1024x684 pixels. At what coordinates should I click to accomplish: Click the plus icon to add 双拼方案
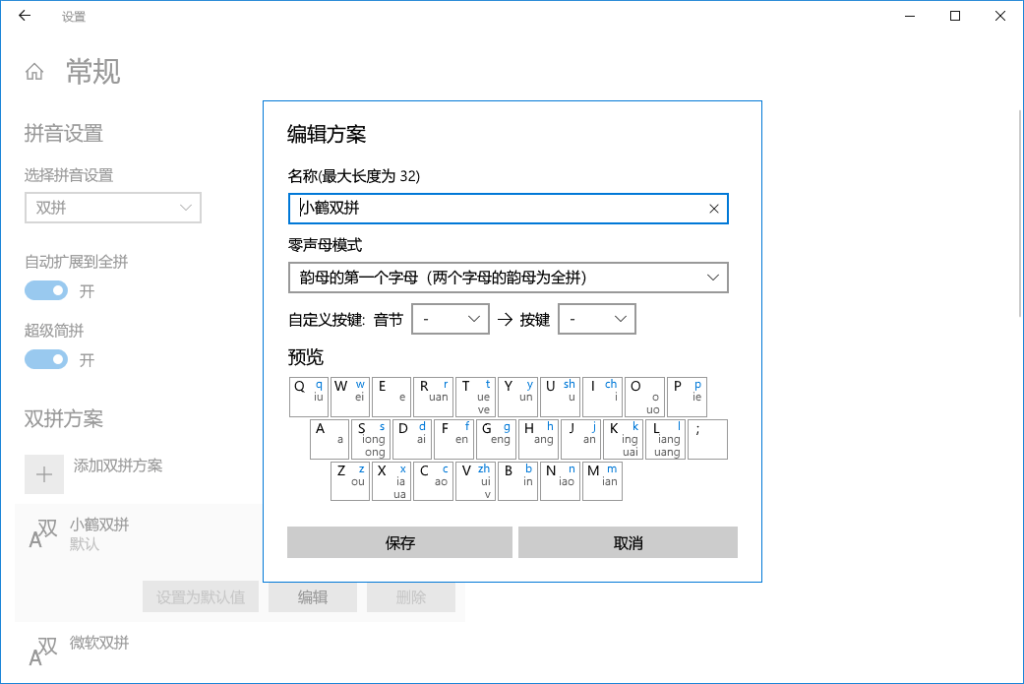[44, 474]
